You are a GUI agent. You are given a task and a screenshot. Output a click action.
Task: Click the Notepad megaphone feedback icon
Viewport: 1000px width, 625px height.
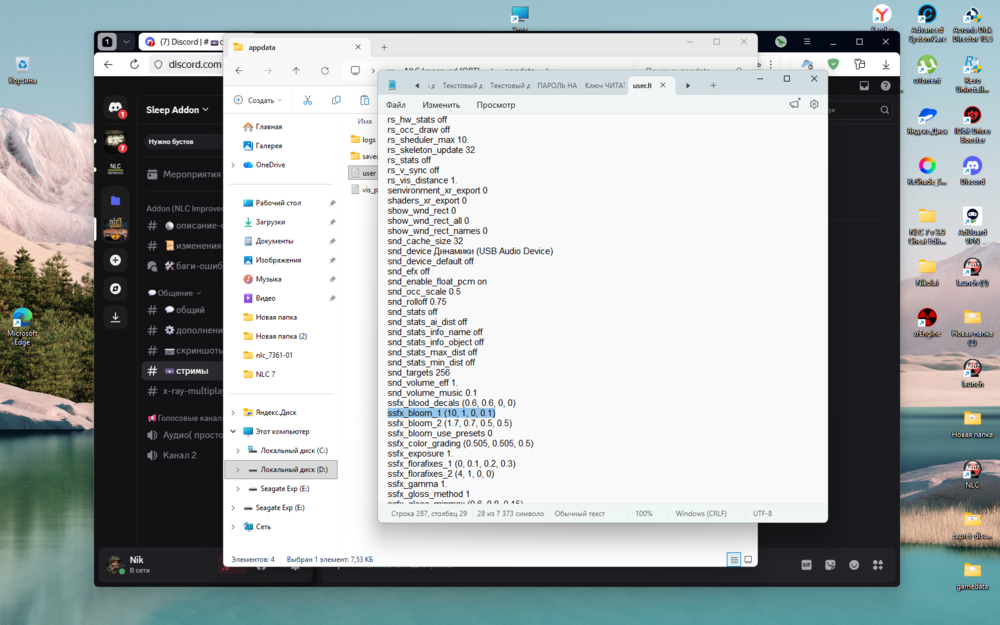point(794,104)
